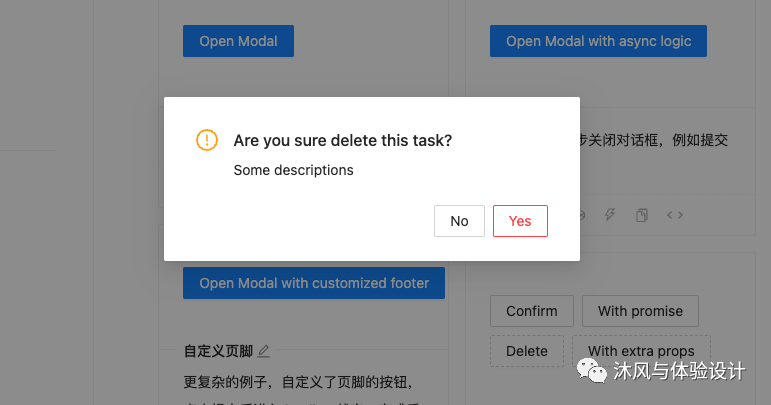Click the Confirm button
Viewport: 771px width, 405px height.
532,311
